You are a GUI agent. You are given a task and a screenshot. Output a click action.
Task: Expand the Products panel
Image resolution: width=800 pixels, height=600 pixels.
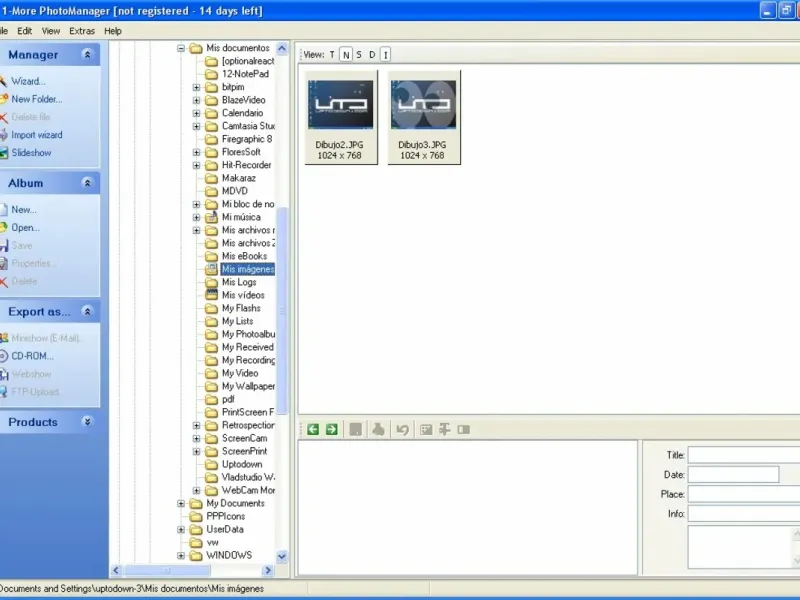[87, 422]
